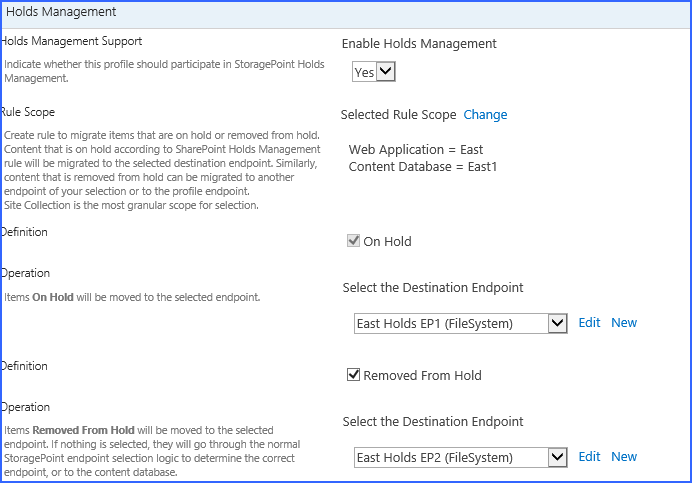The width and height of the screenshot is (692, 483).
Task: Click the Rule Scope heading on the left
Action: tap(29, 112)
